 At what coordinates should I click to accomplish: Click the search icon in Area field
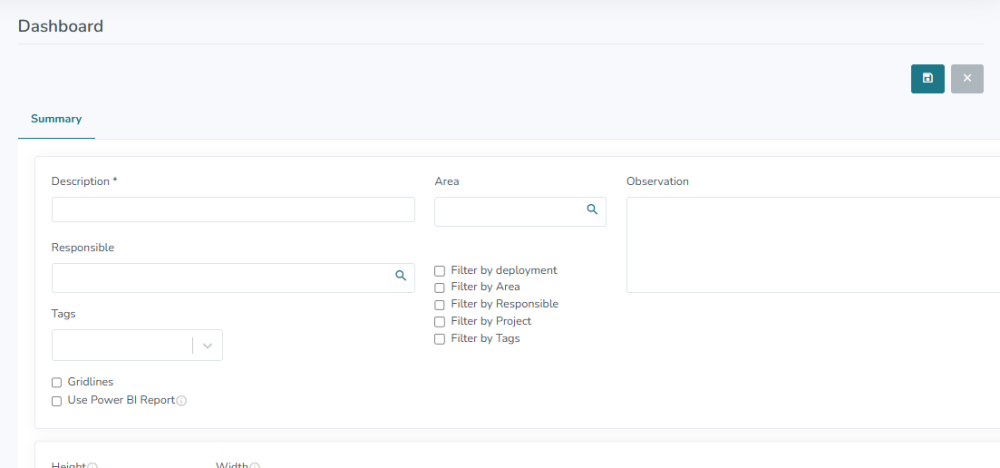(592, 210)
